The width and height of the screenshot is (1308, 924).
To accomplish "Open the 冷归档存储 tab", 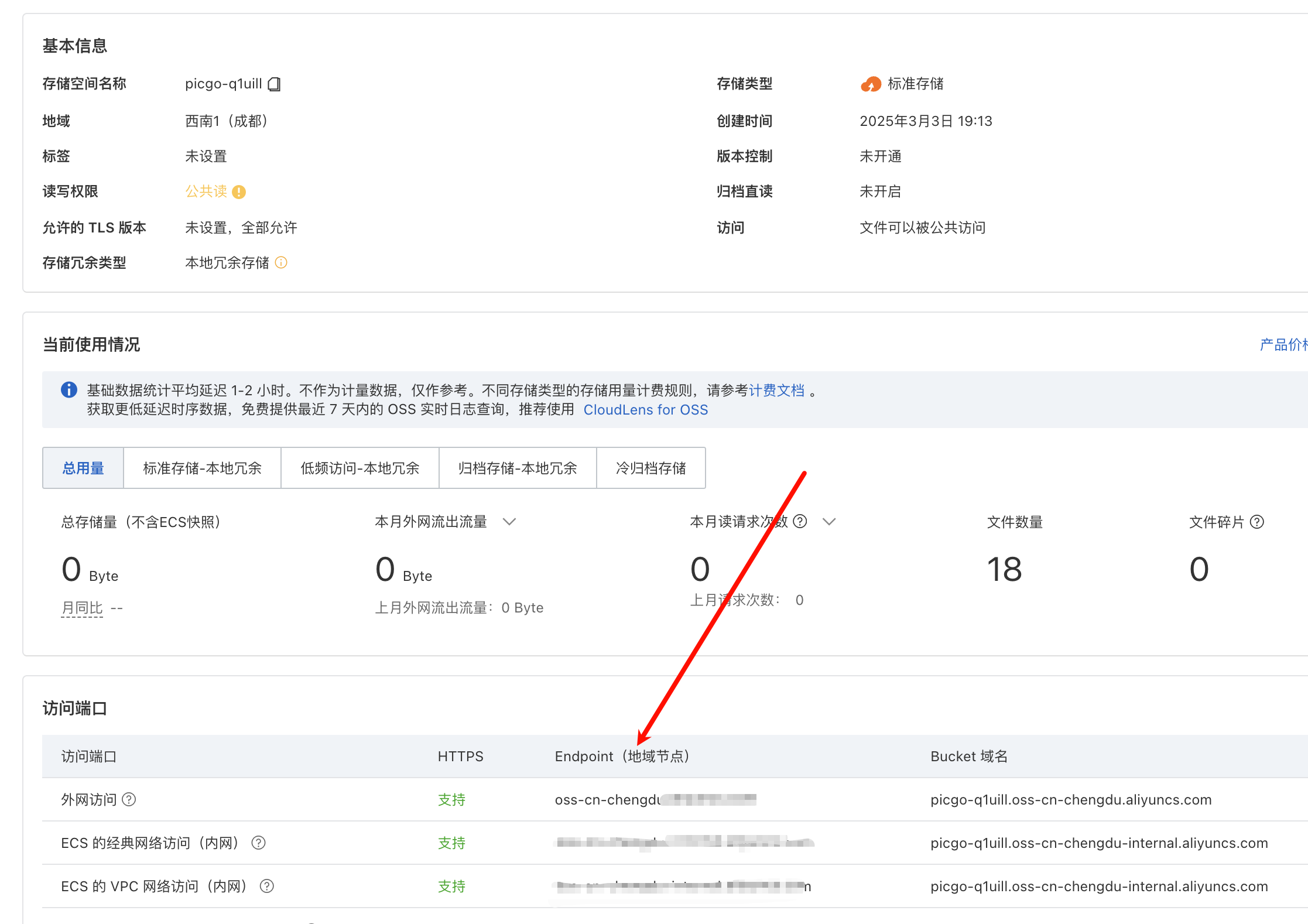I will (650, 468).
